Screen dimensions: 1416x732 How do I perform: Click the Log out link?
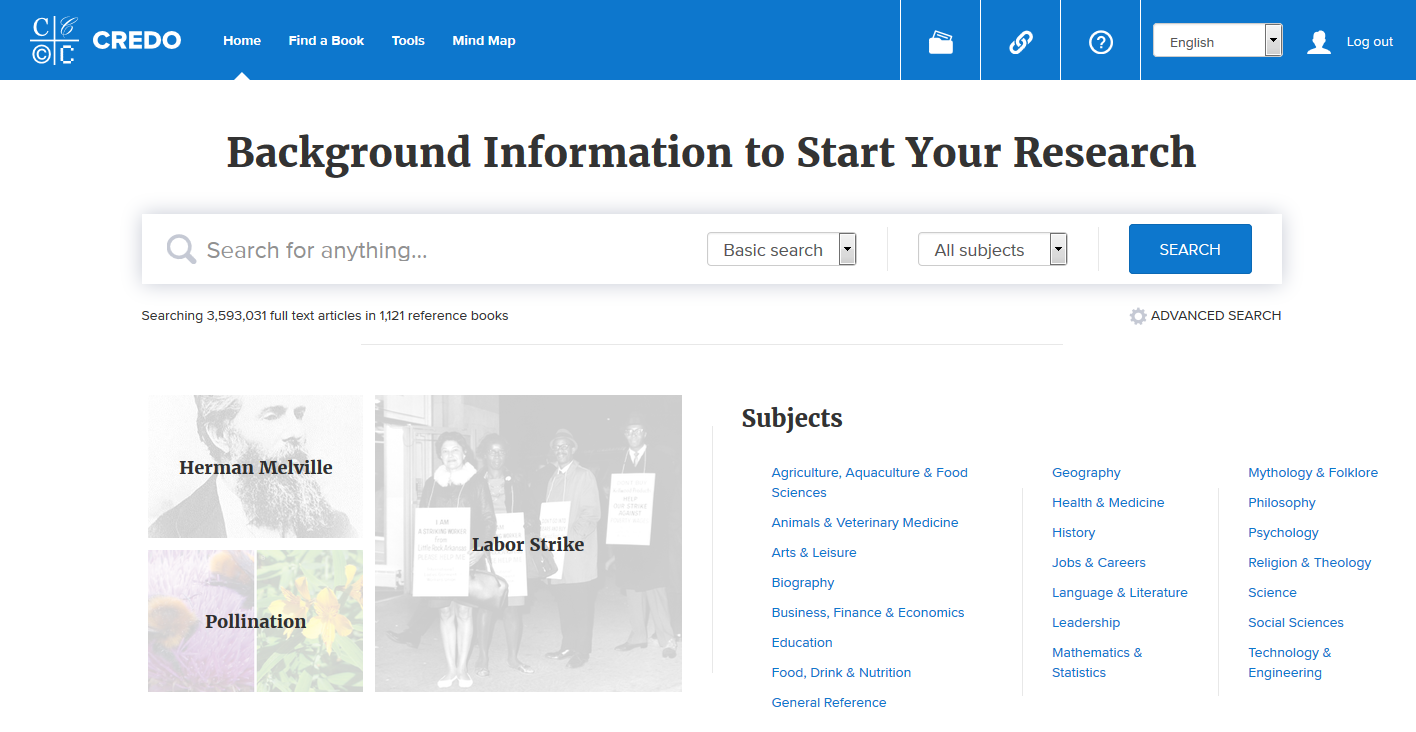pyautogui.click(x=1369, y=42)
